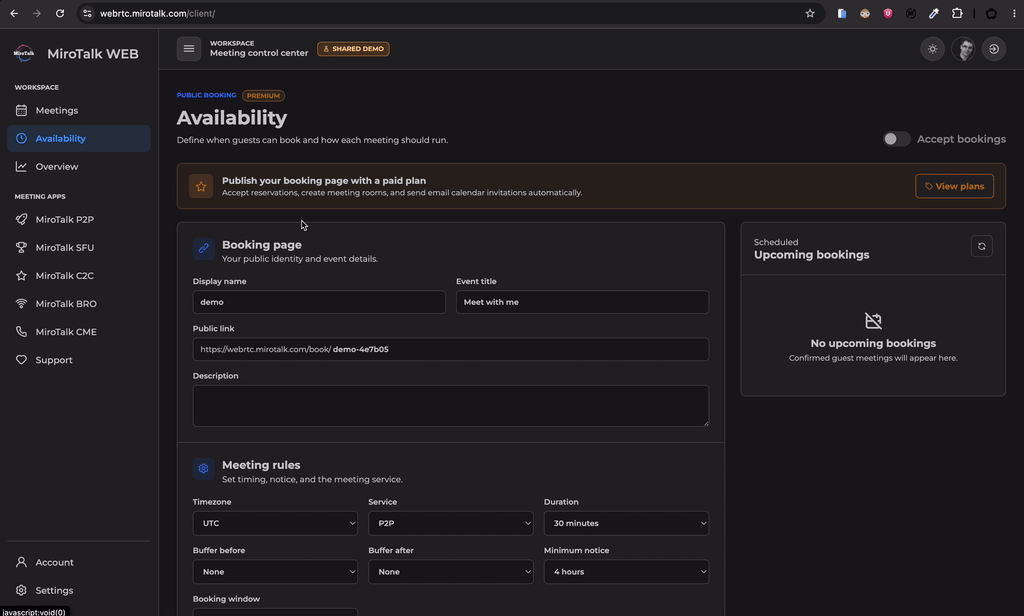Bookmark this page with the star icon

pos(810,13)
